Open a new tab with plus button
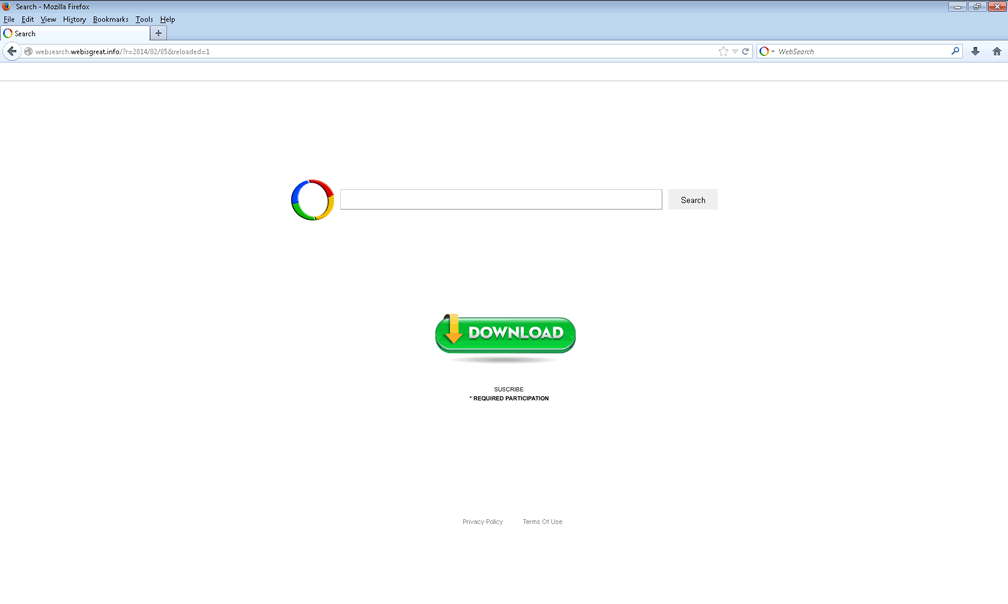The image size is (1008, 604). click(158, 33)
